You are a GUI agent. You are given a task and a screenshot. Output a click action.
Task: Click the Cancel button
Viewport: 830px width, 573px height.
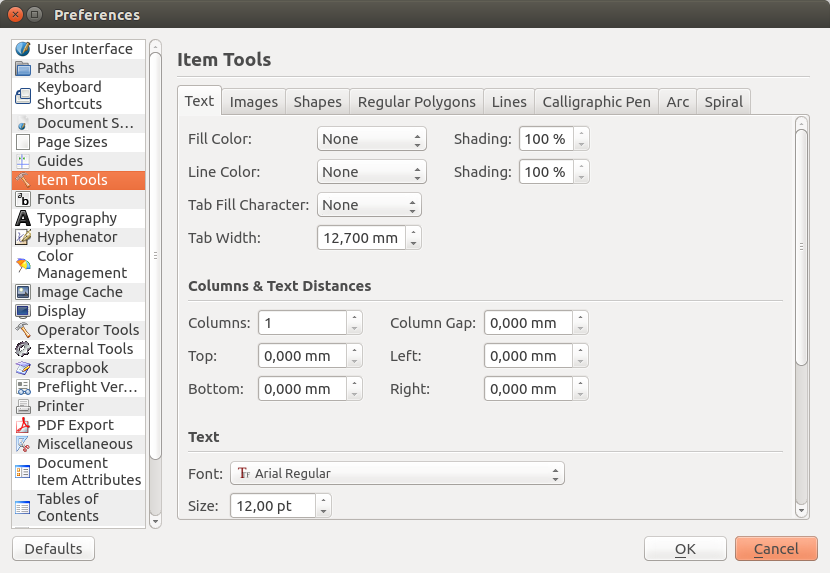click(776, 549)
